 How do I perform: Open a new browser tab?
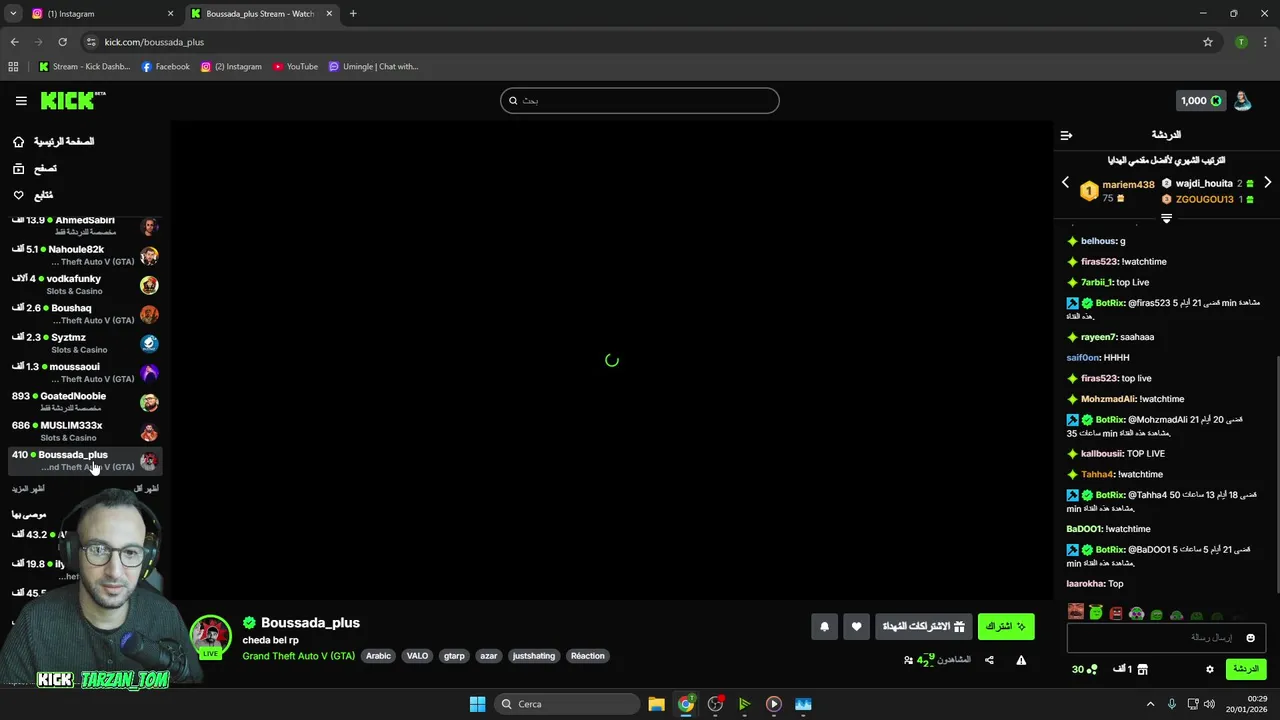tap(353, 14)
